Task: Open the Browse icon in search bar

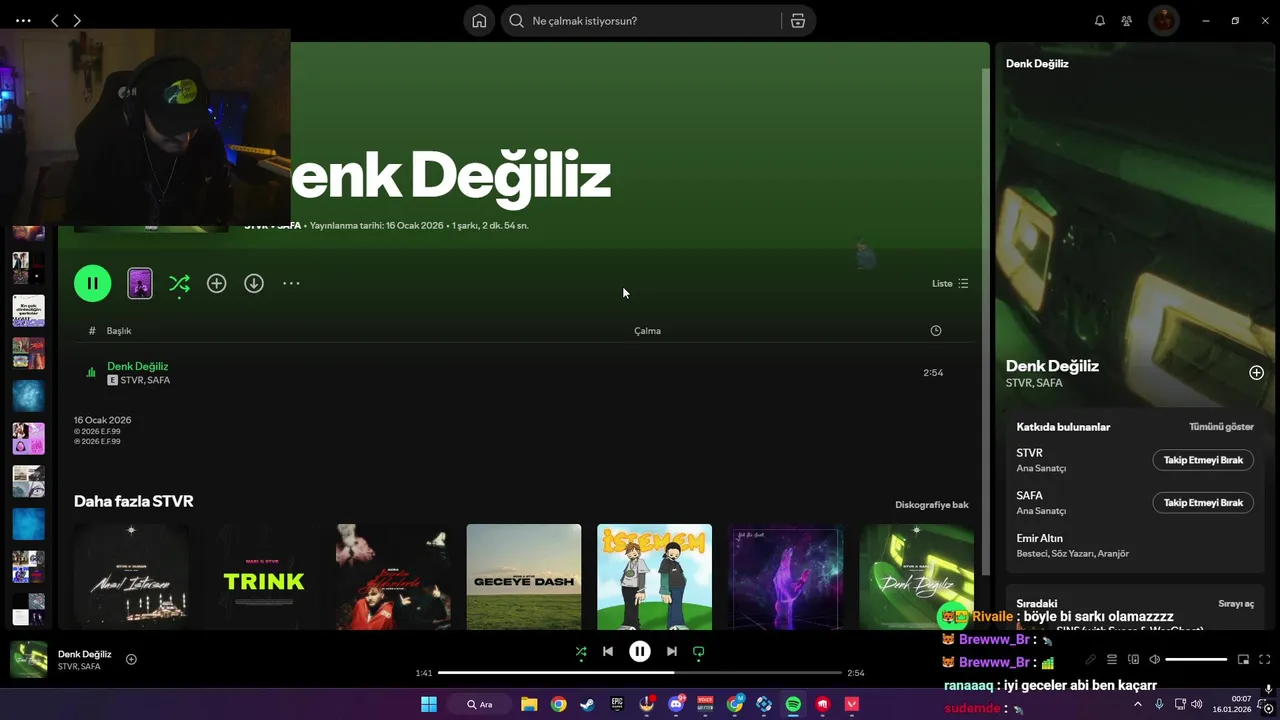Action: click(798, 21)
